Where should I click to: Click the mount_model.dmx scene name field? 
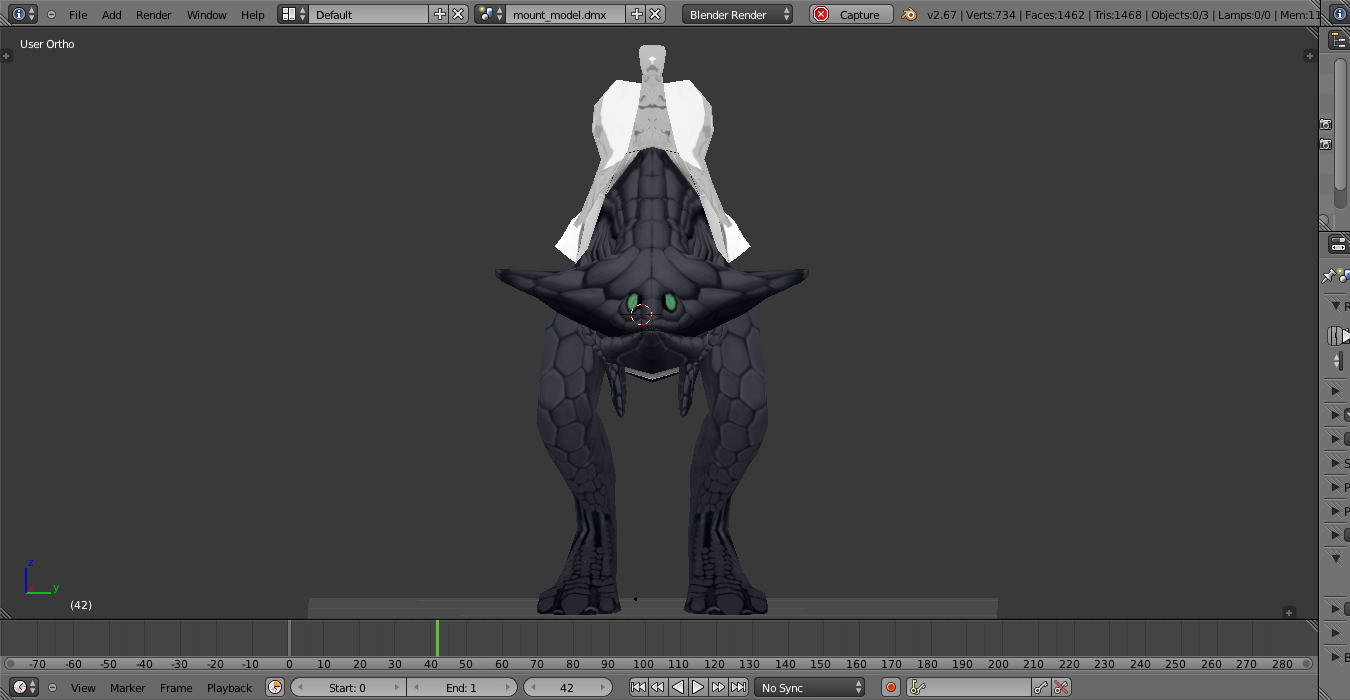[566, 14]
